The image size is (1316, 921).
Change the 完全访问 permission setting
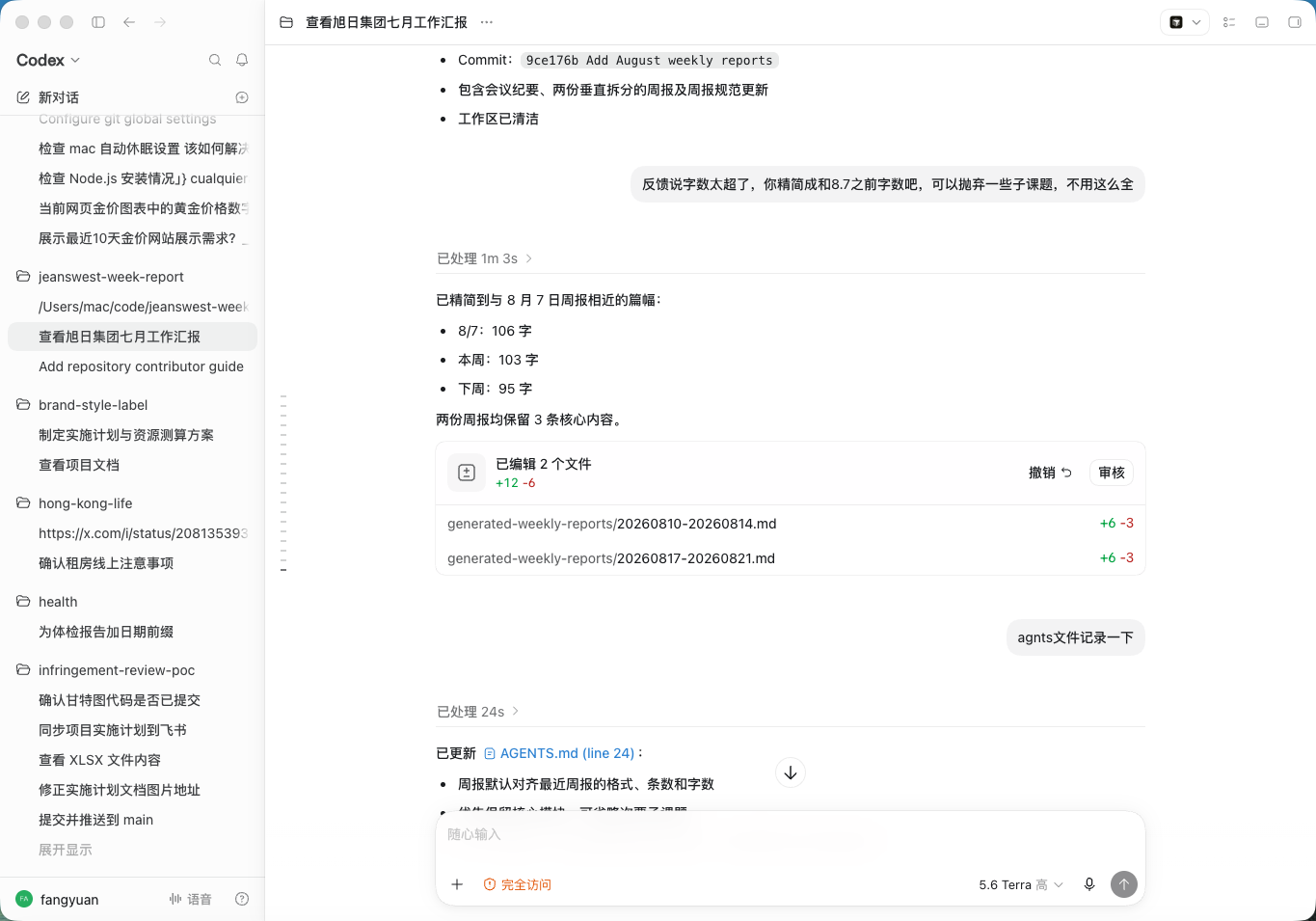517,884
